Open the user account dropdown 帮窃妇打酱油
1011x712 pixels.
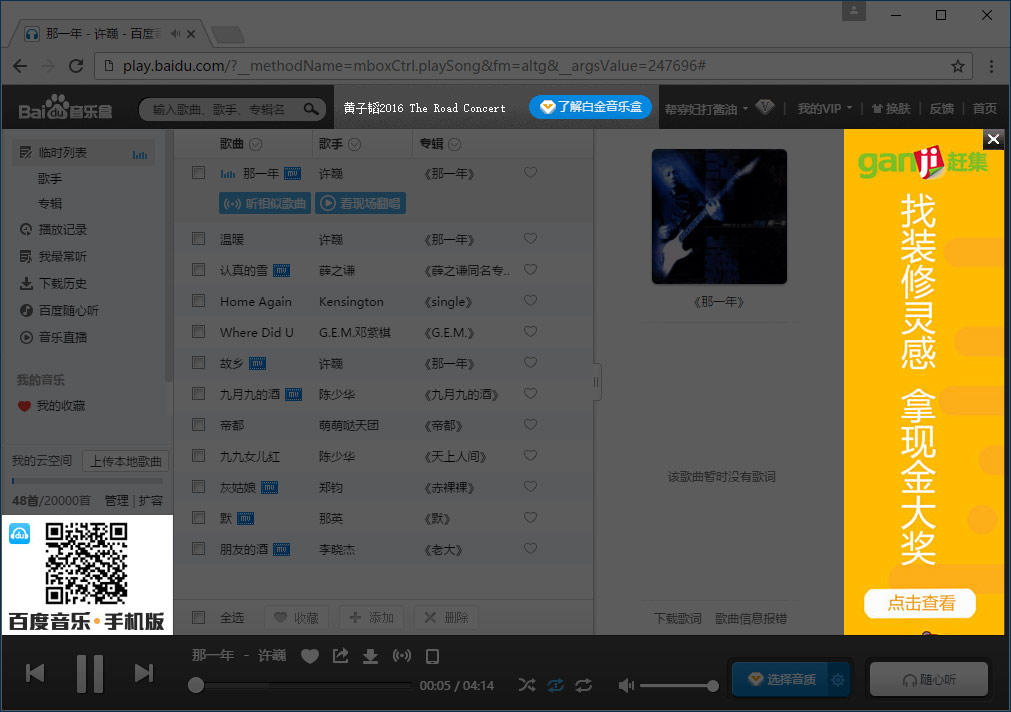(x=706, y=109)
